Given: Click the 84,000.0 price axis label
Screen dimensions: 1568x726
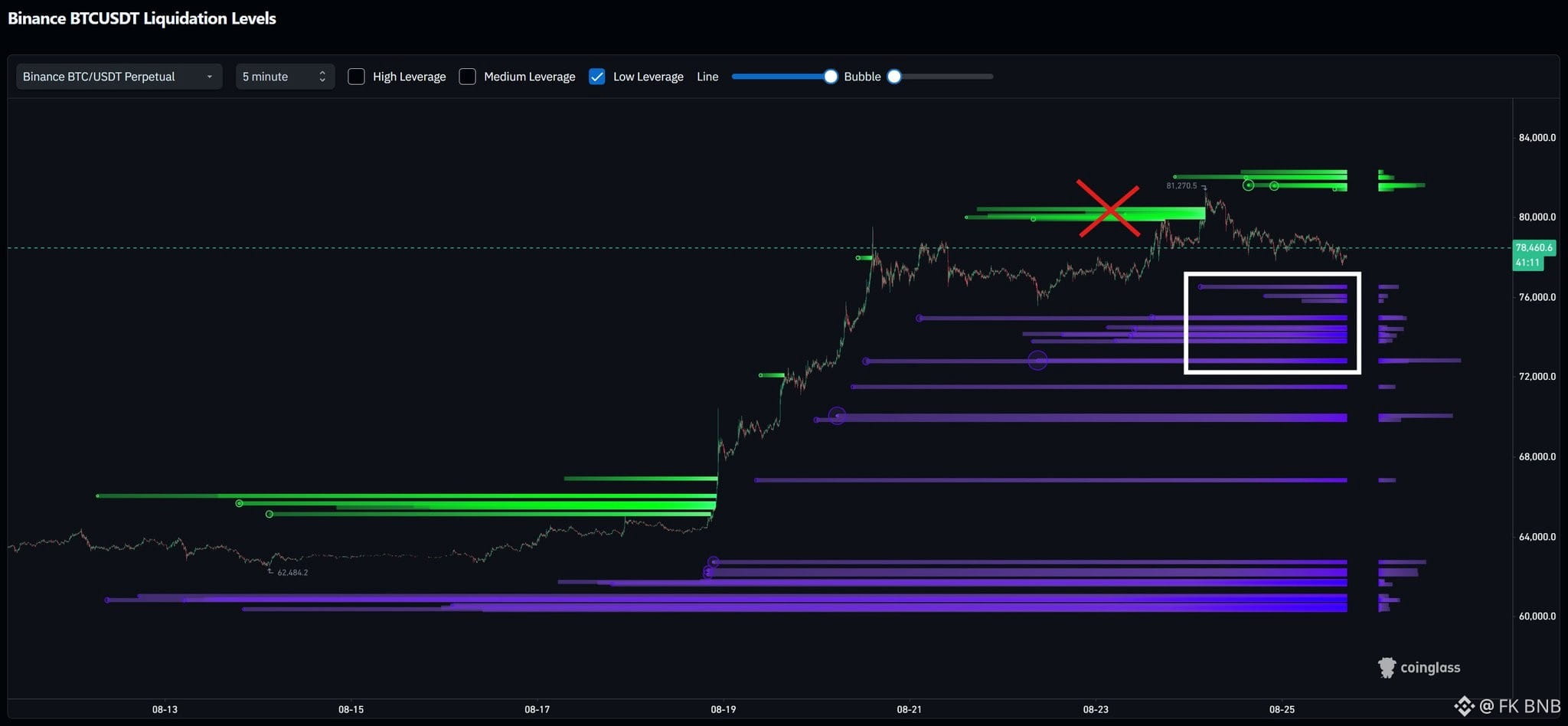Looking at the screenshot, I should [x=1537, y=138].
